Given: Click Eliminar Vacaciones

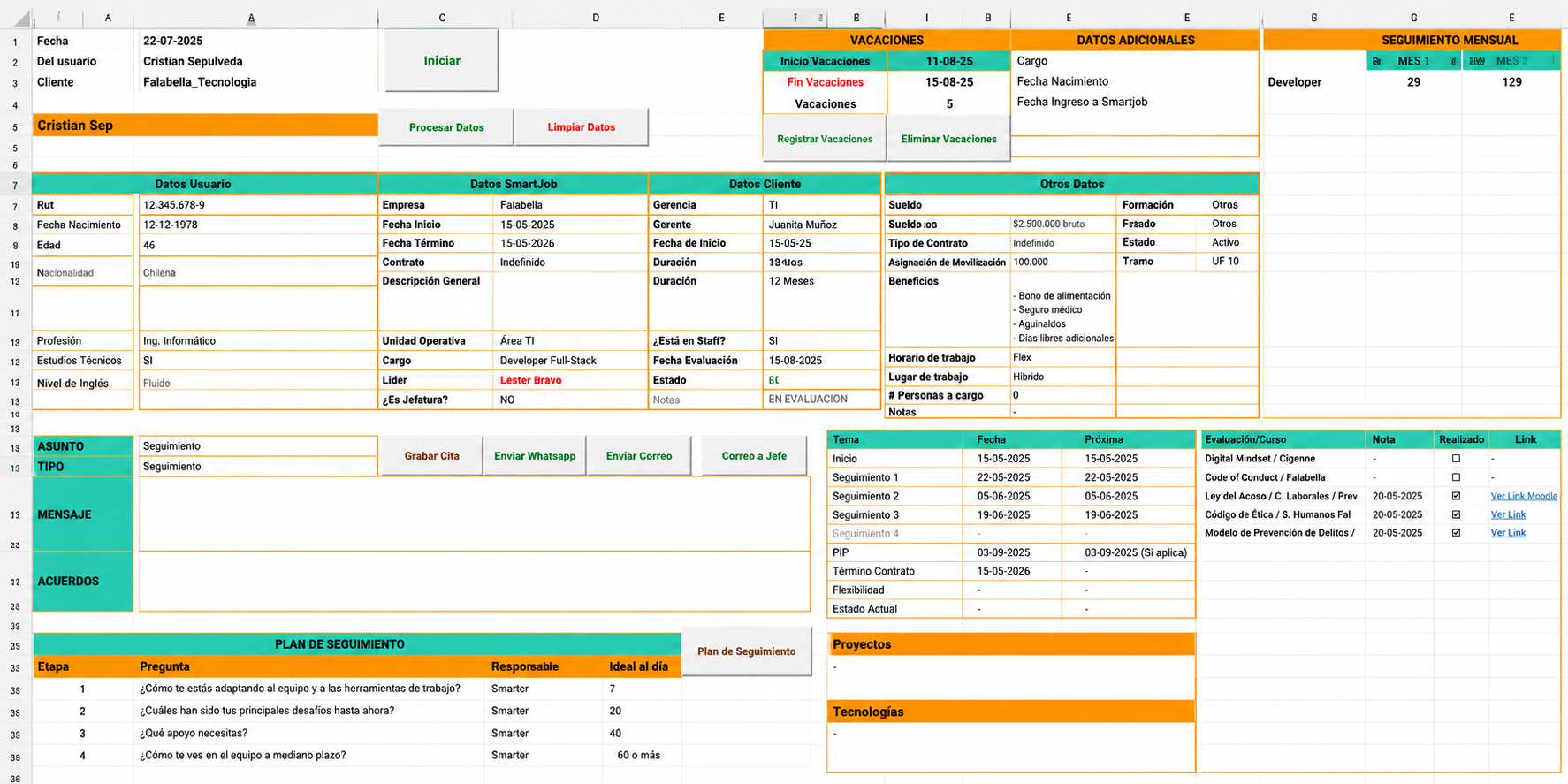Looking at the screenshot, I should tap(948, 139).
